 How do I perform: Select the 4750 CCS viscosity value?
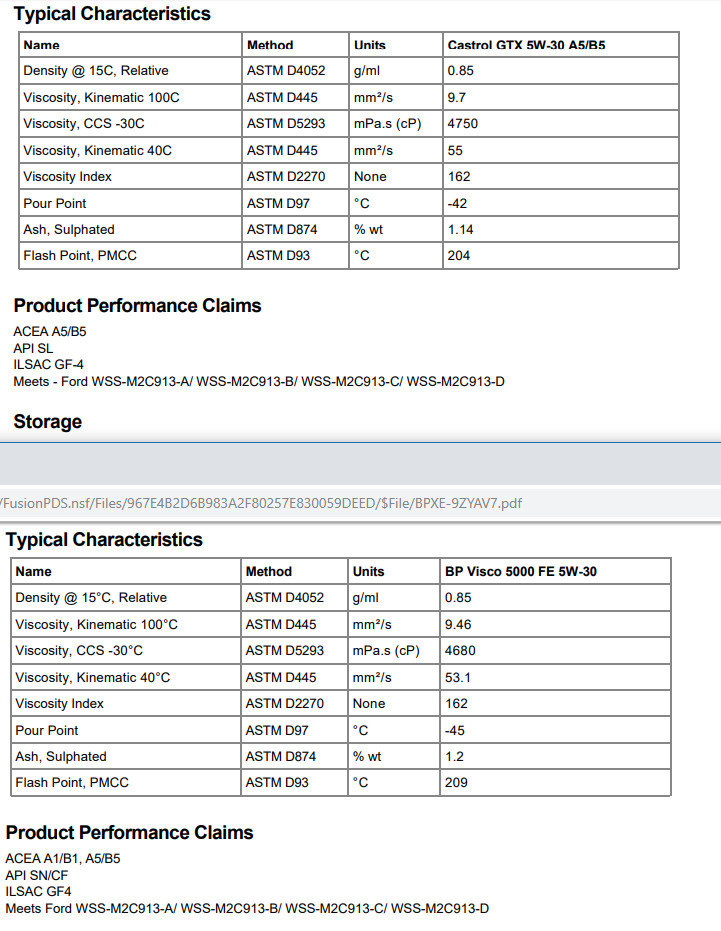463,124
